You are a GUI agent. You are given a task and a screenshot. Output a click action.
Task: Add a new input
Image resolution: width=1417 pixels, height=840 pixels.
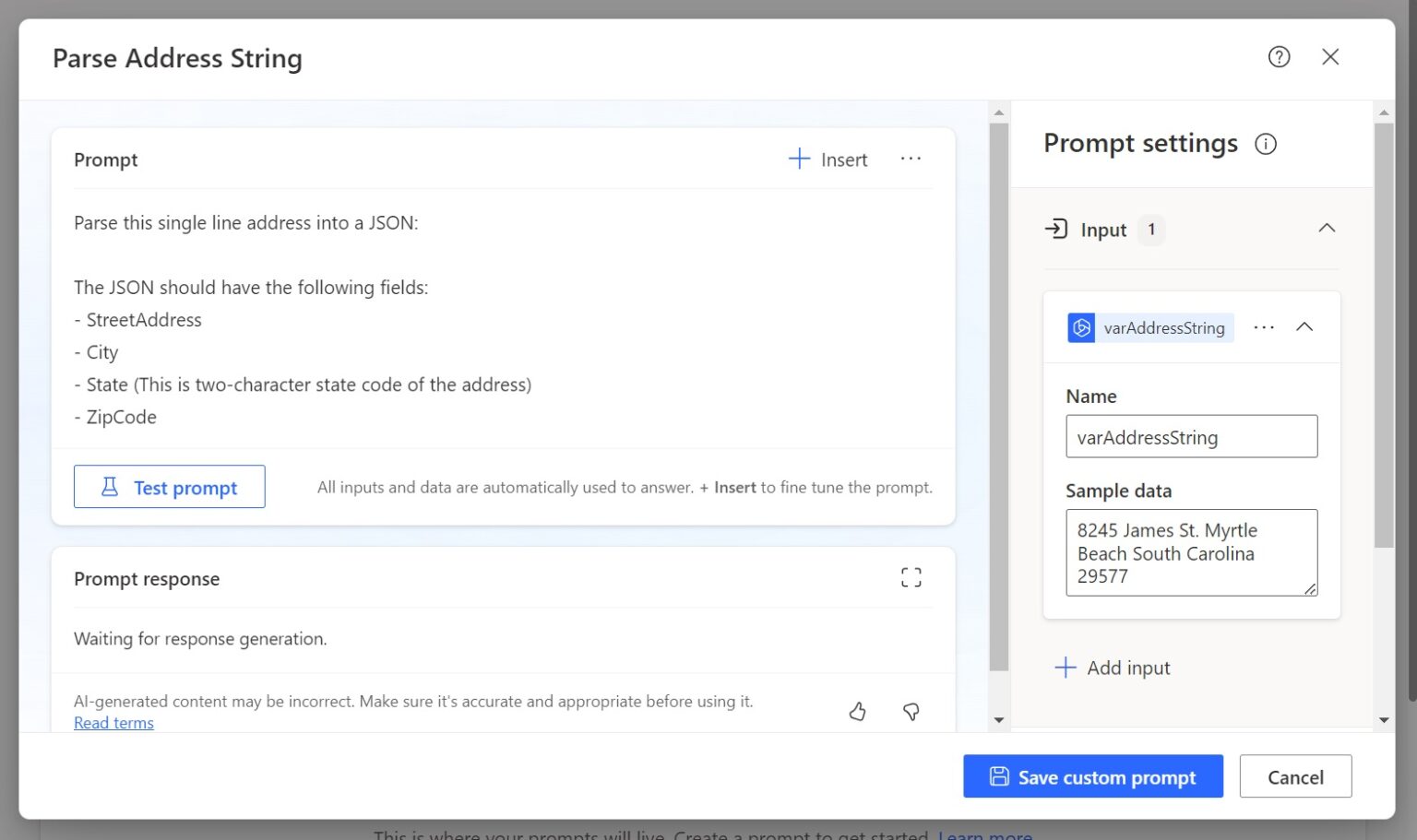coord(1112,667)
